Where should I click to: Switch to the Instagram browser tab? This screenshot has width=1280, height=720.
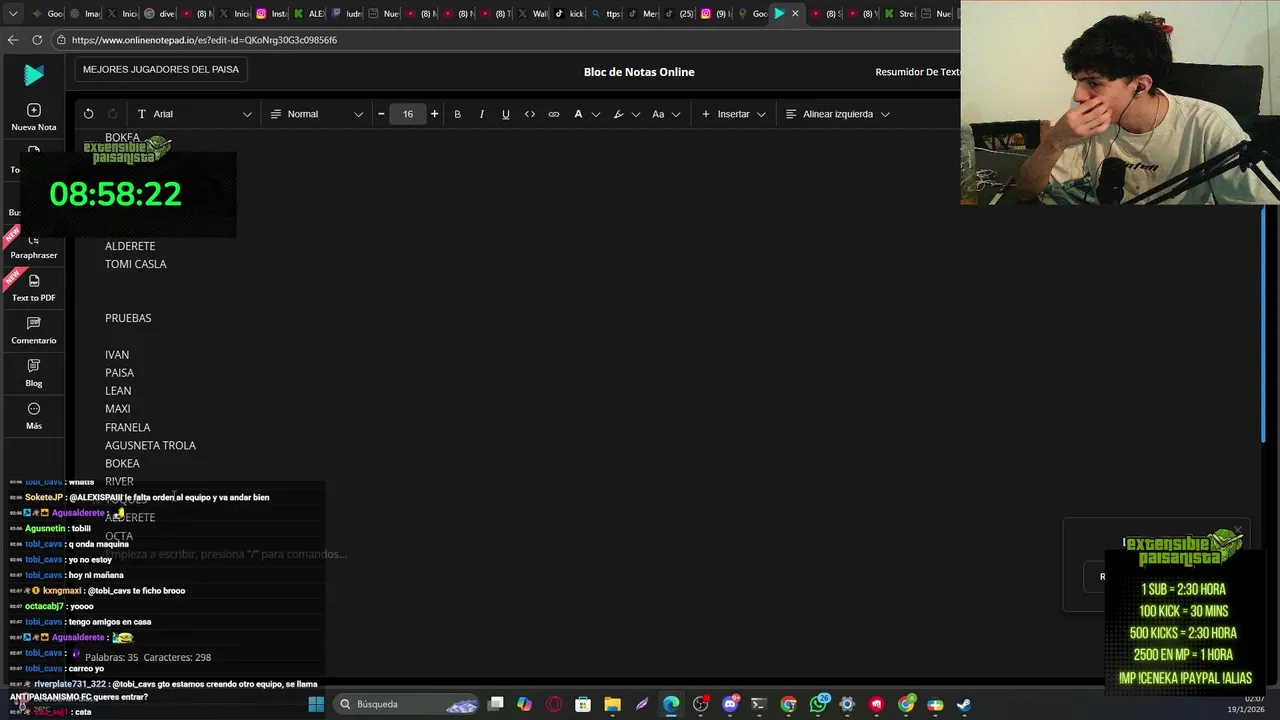click(x=273, y=14)
